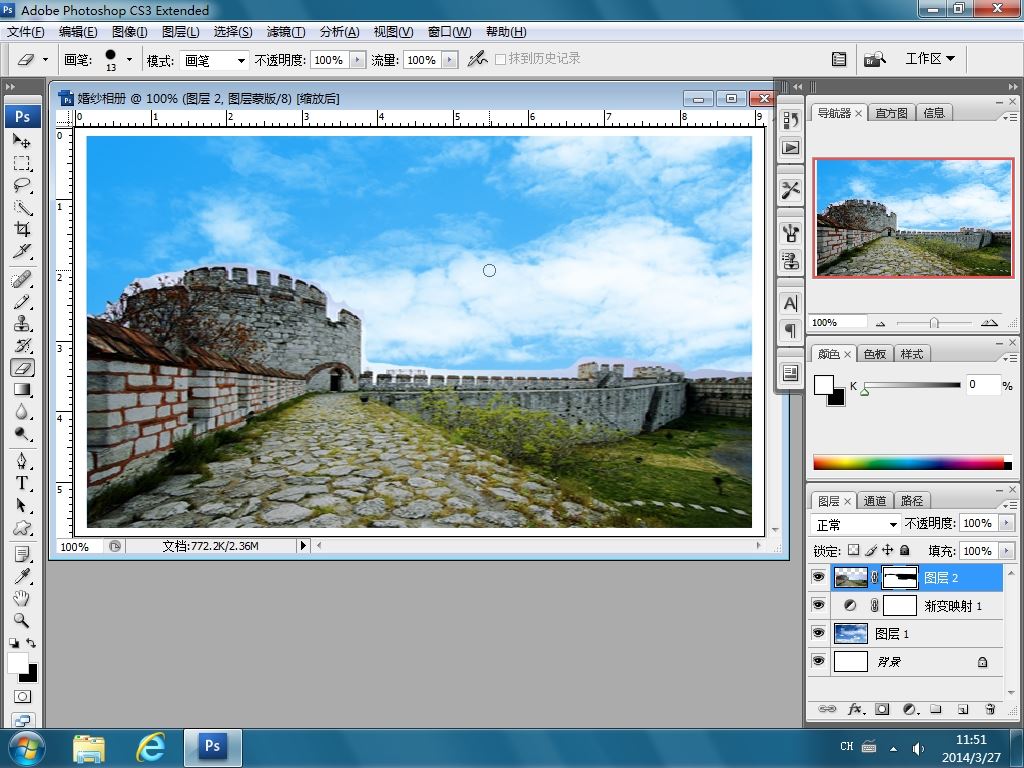Open Adobe Bridge from options bar

pyautogui.click(x=874, y=59)
